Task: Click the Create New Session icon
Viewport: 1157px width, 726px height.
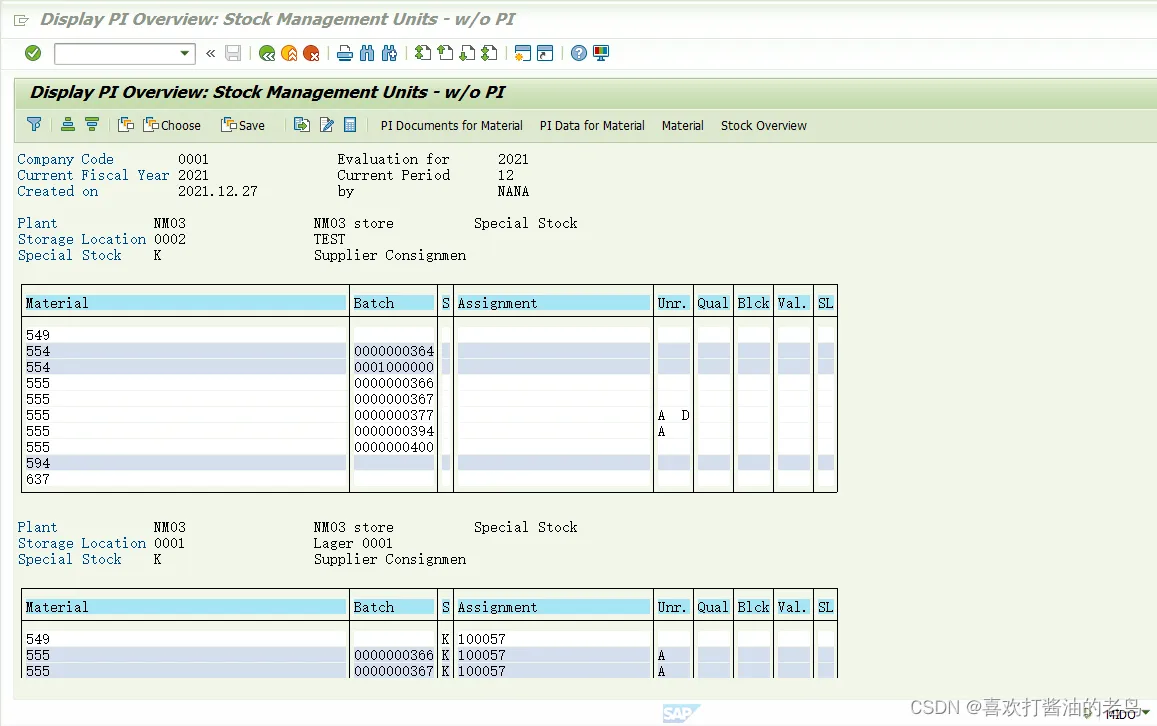Action: point(522,53)
